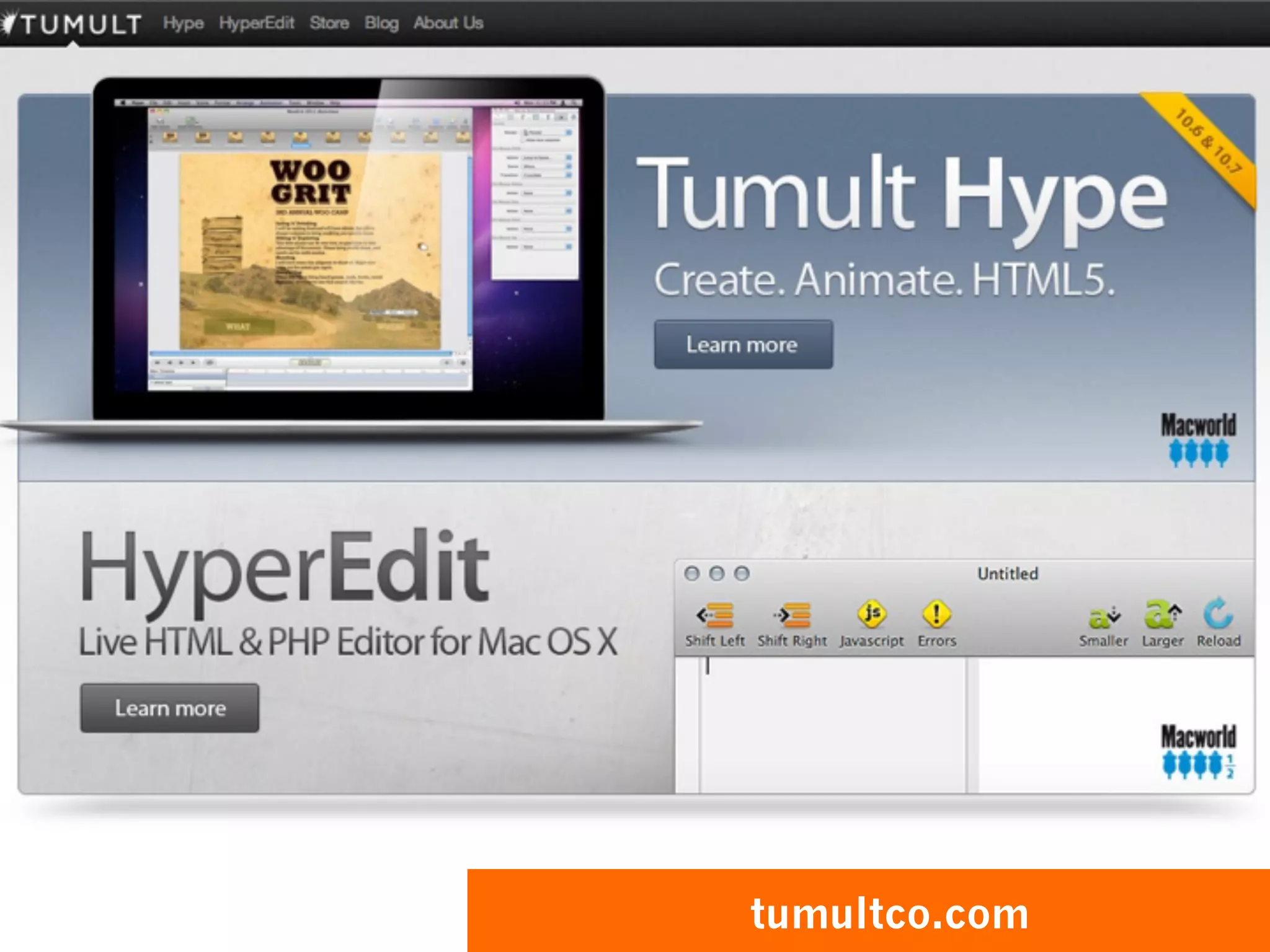Screen dimensions: 1270x952
Task: Click the first window control of Untitled window
Action: [x=692, y=573]
